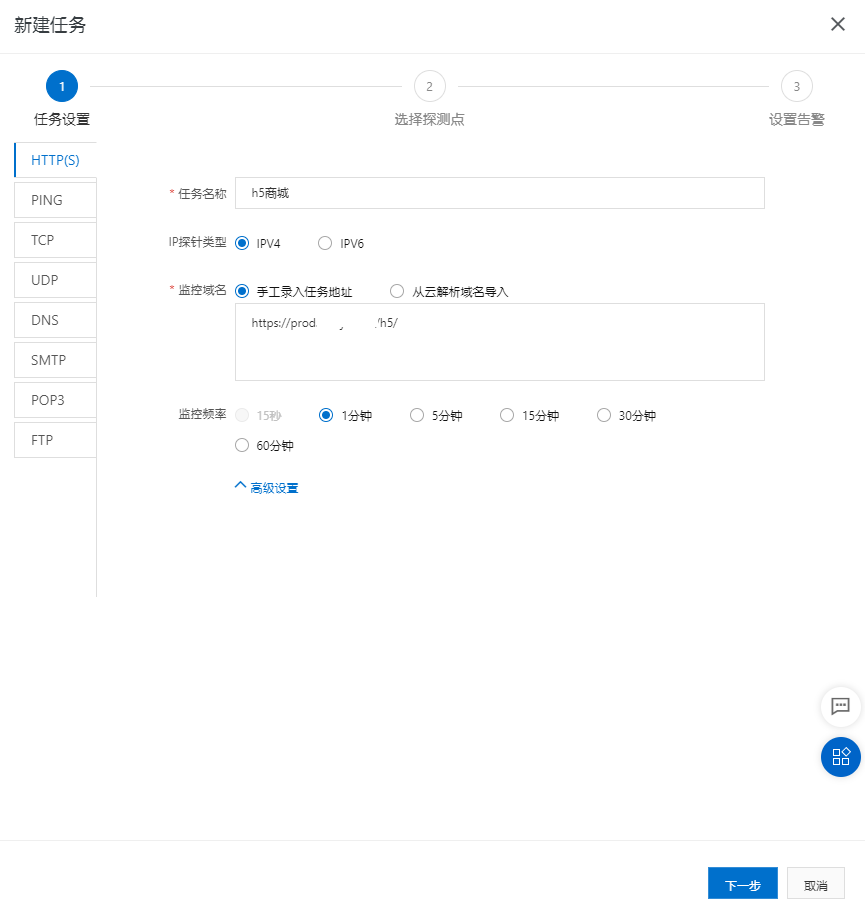Choose import from cloud DNS domain option
Image resolution: width=865 pixels, height=904 pixels.
click(x=397, y=292)
